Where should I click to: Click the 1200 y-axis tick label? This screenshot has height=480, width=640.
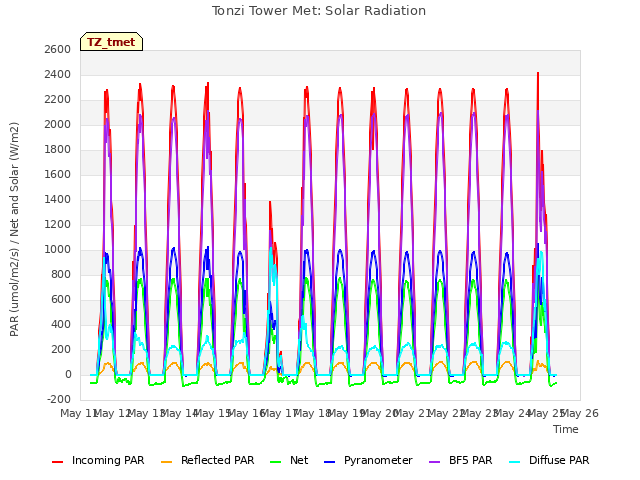58,224
